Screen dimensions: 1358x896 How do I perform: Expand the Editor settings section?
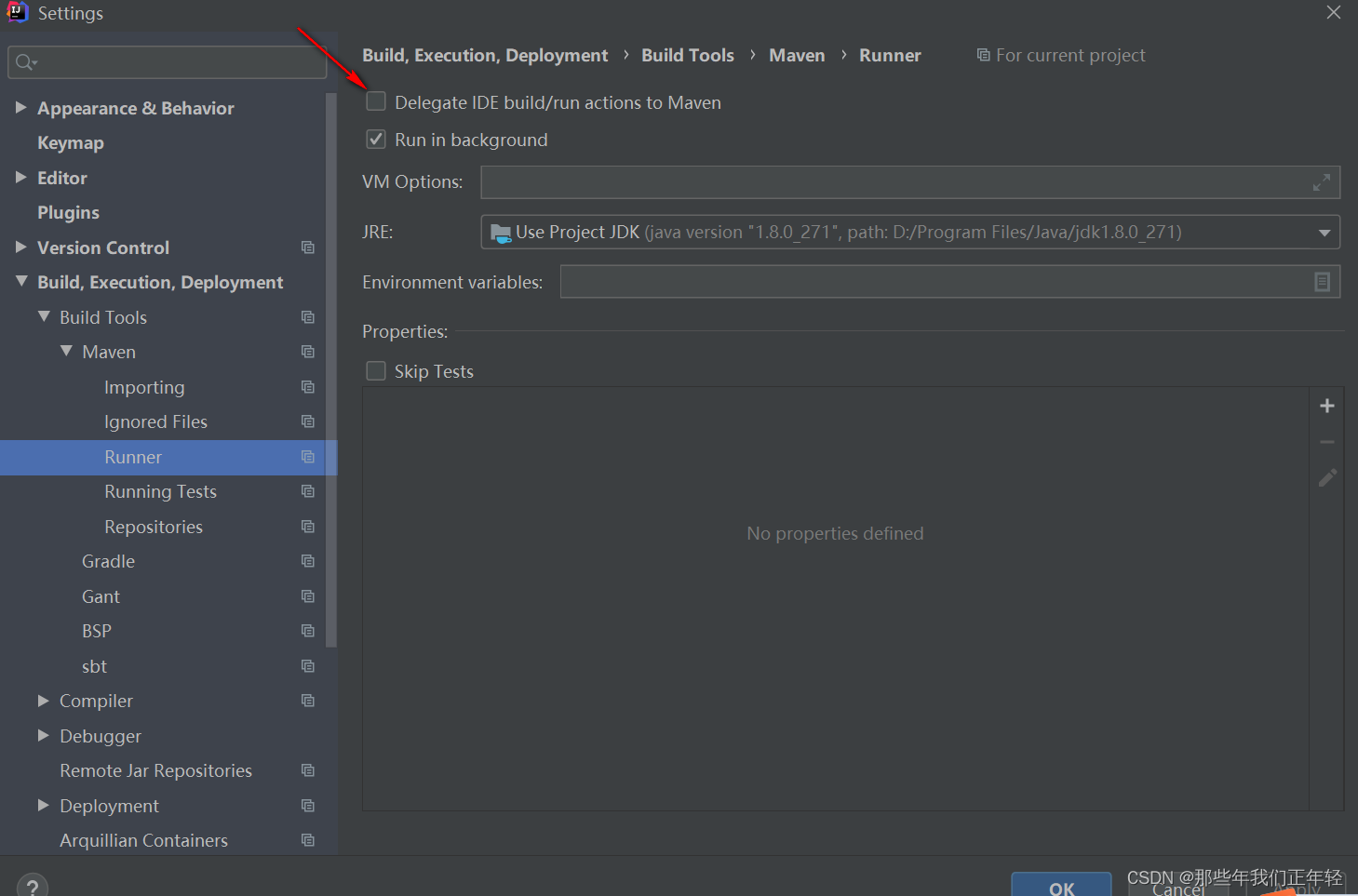tap(20, 178)
